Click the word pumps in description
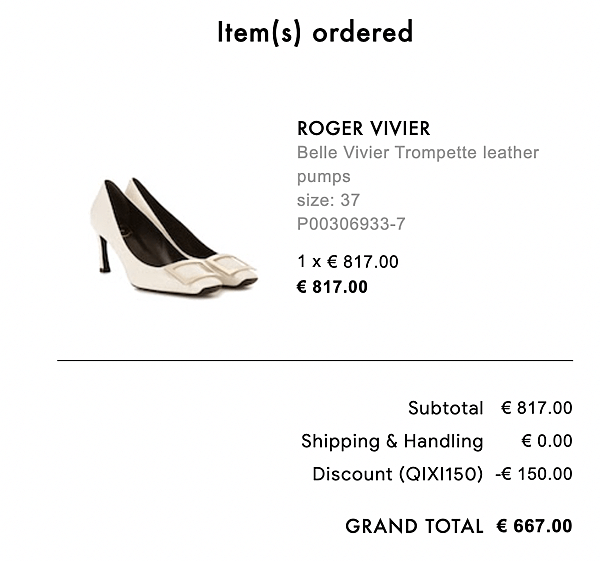Screen dimensions: 600x561 coord(324,177)
